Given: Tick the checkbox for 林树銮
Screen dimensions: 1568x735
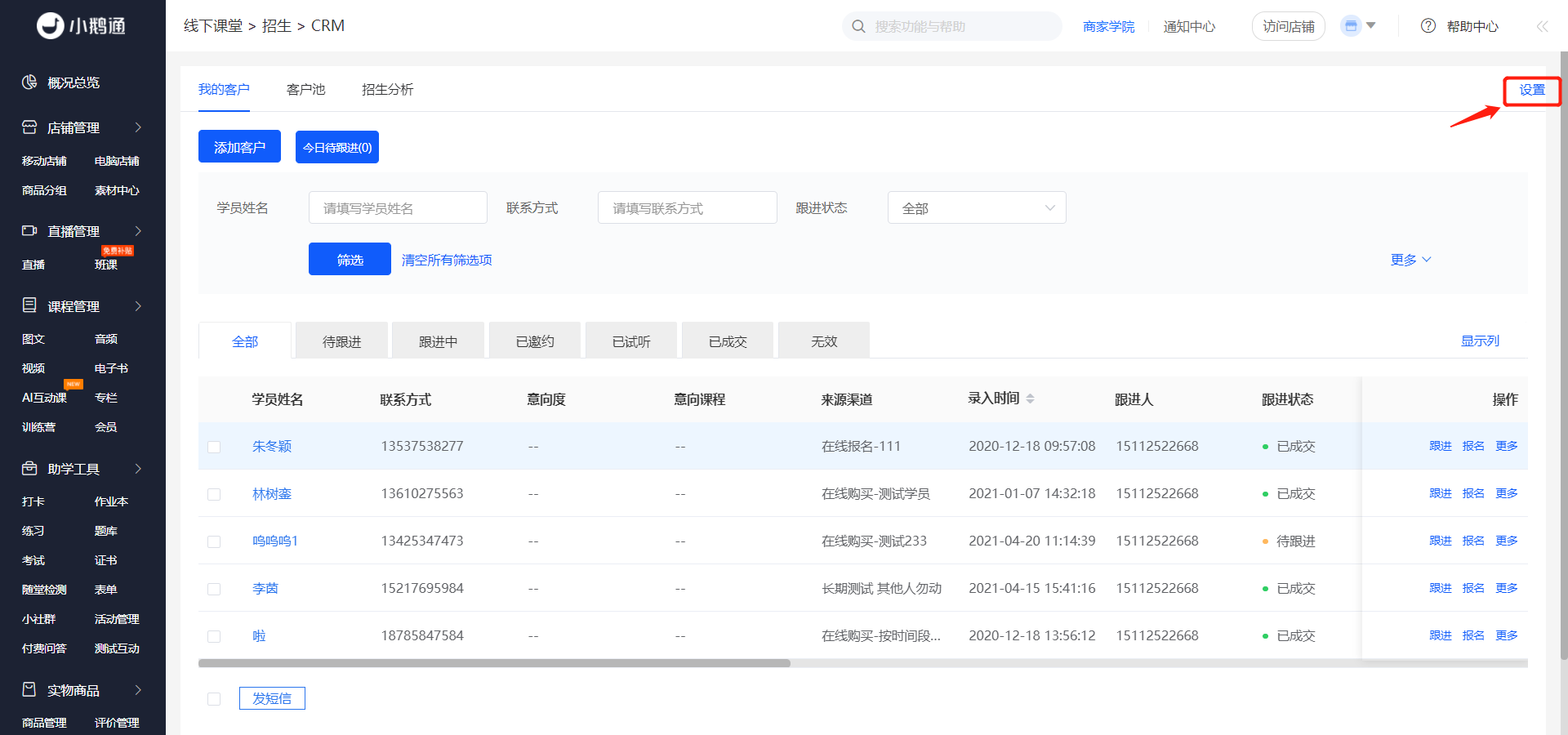Looking at the screenshot, I should click(214, 494).
